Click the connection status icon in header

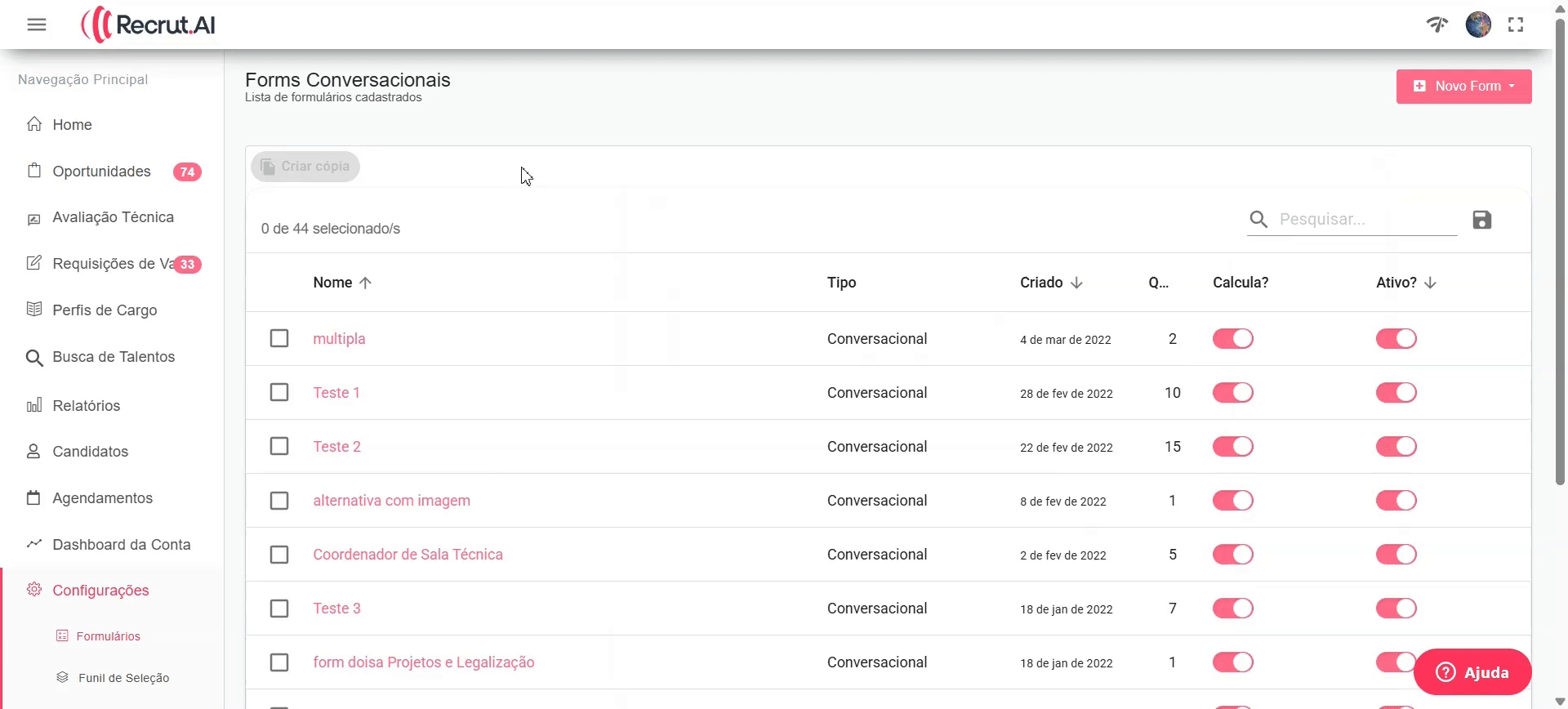click(1437, 25)
